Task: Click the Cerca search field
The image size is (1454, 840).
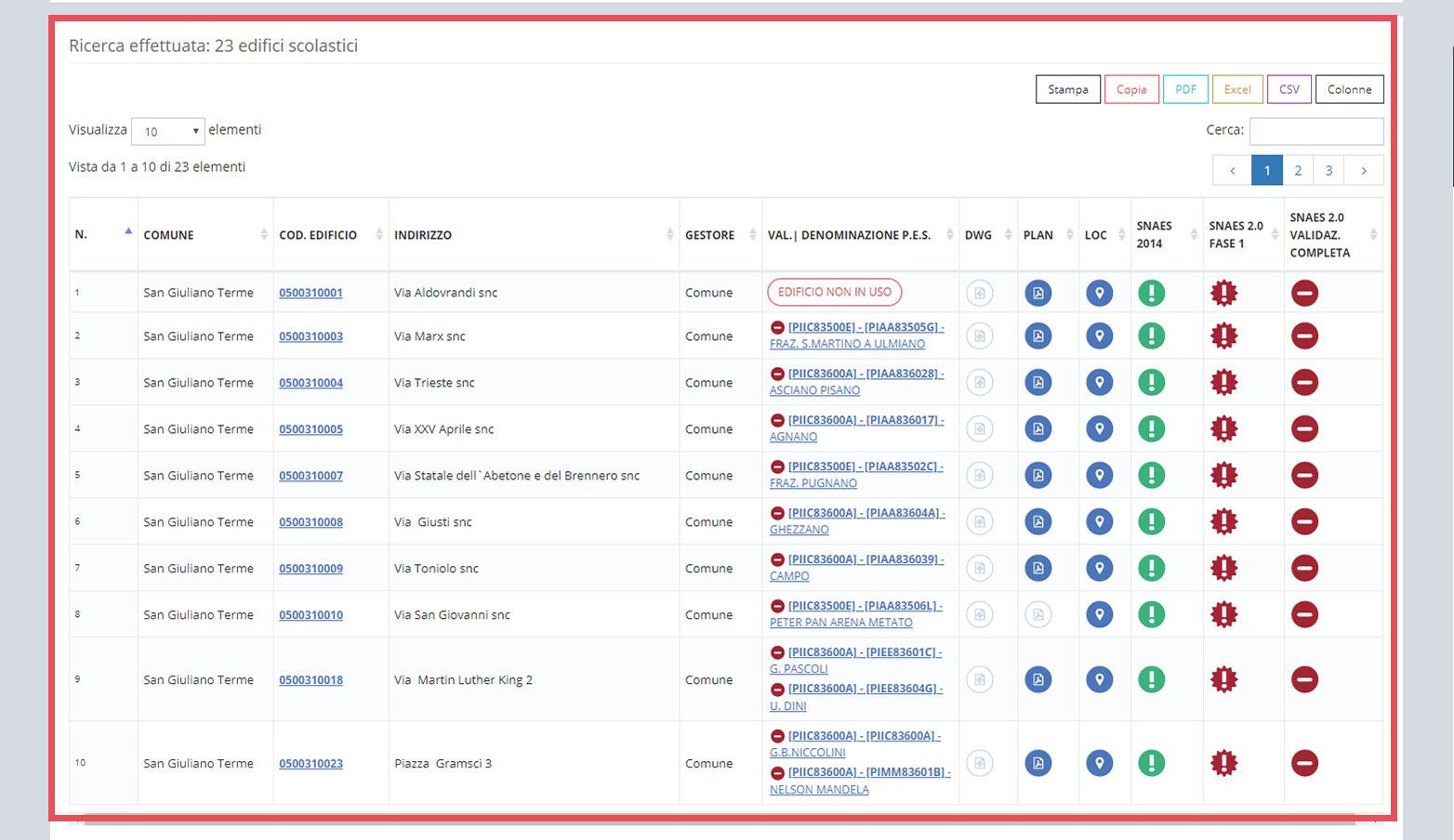Action: (1315, 131)
